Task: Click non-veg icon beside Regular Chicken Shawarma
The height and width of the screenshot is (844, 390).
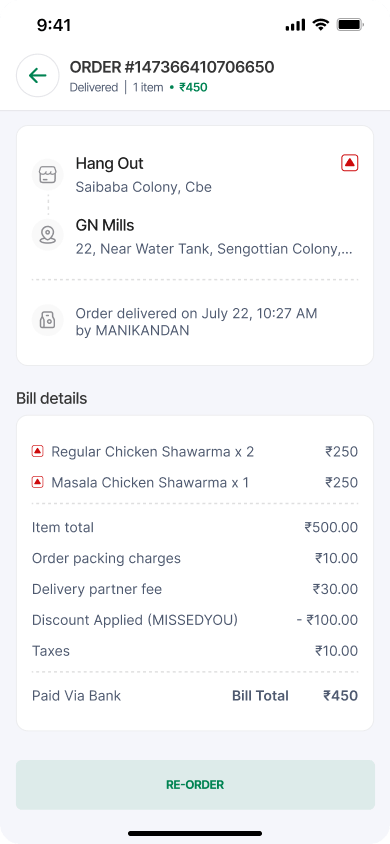Action: (38, 452)
